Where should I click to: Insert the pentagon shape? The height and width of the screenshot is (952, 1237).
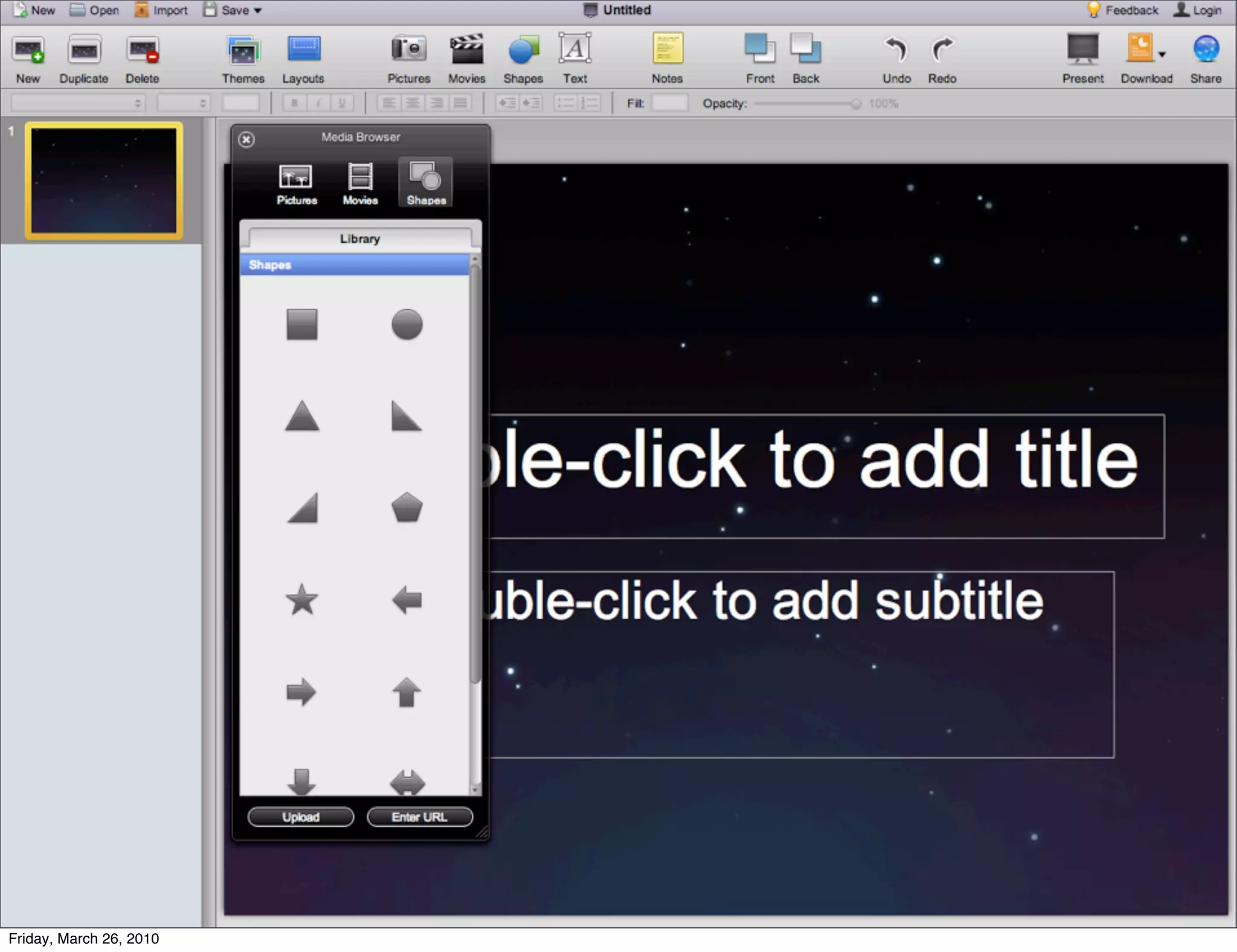click(x=406, y=508)
